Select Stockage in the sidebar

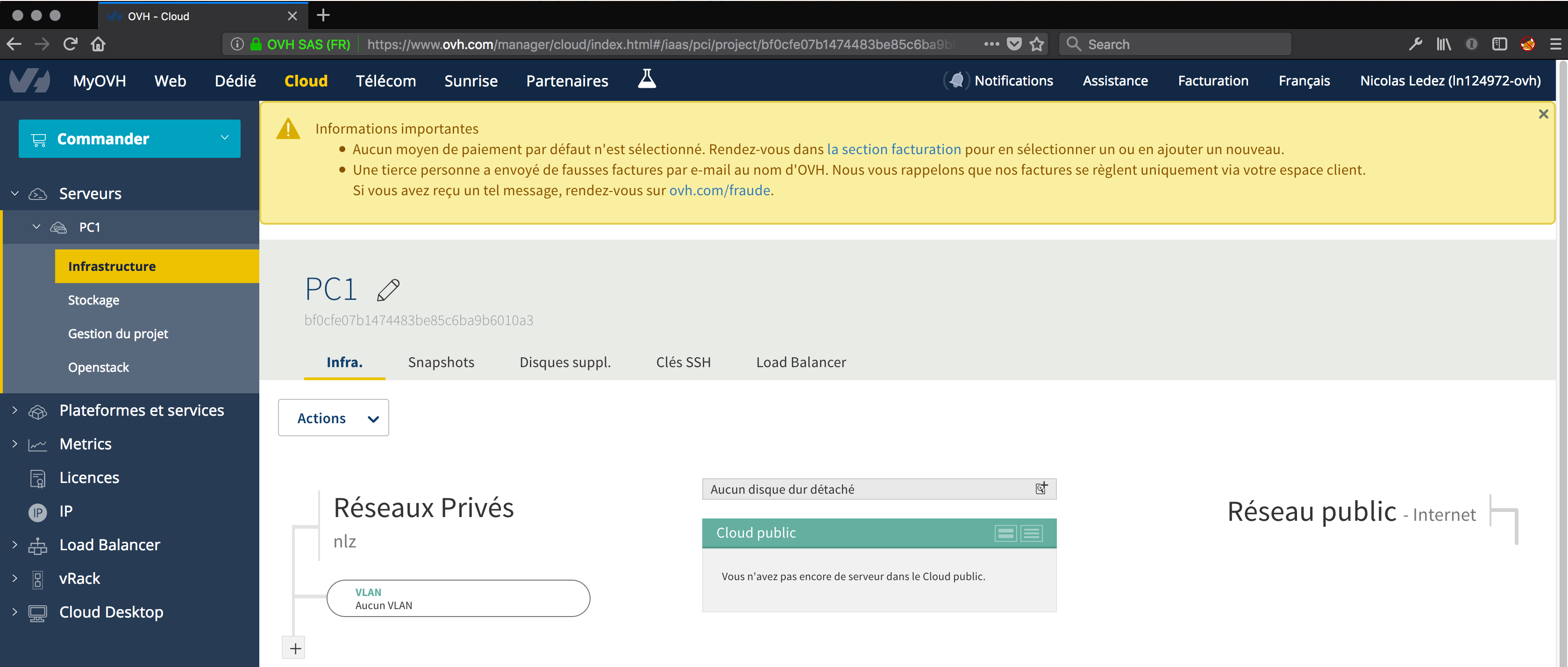pyautogui.click(x=93, y=300)
